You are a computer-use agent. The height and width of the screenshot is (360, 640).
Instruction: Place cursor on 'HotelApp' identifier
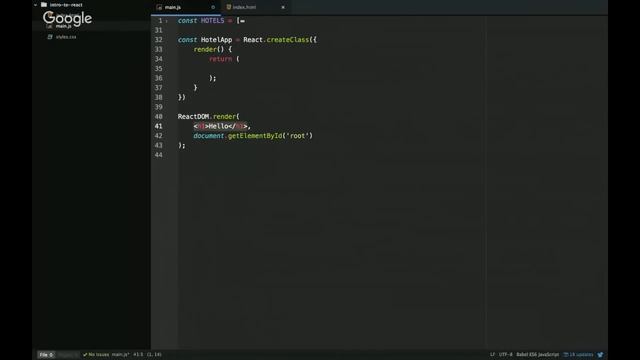[216, 40]
